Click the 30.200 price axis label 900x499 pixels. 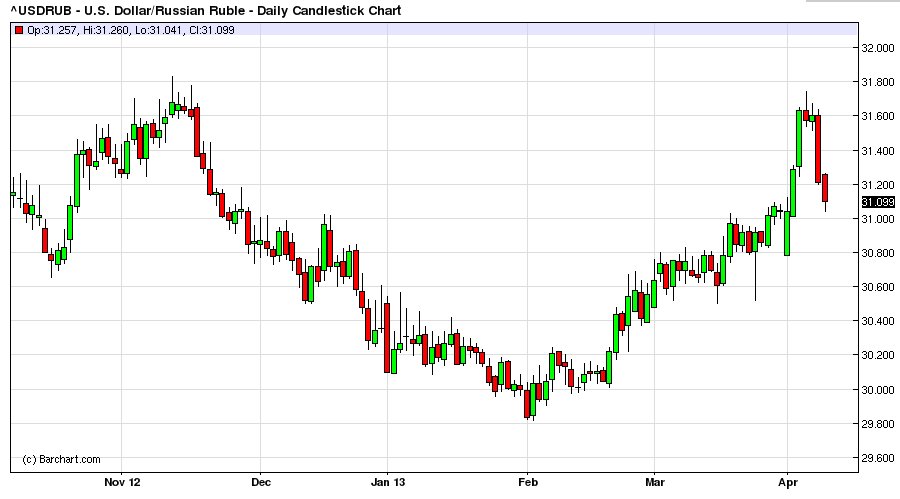(x=878, y=355)
